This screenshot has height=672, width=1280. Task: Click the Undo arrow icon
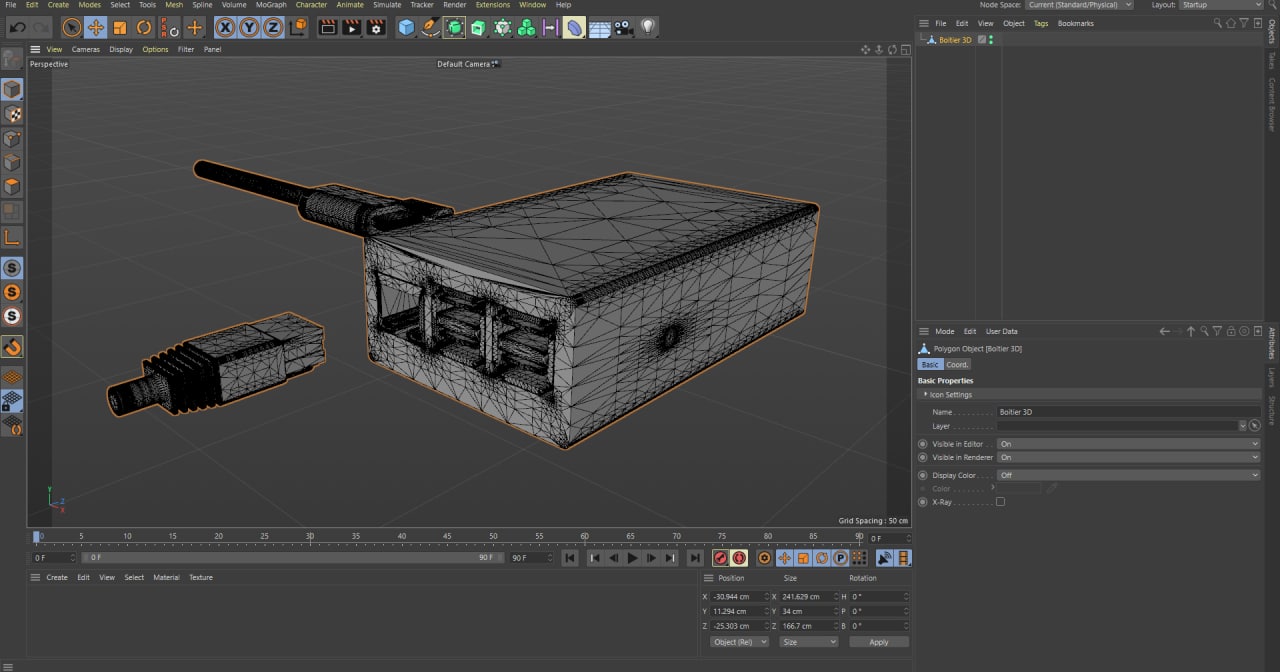(x=17, y=28)
